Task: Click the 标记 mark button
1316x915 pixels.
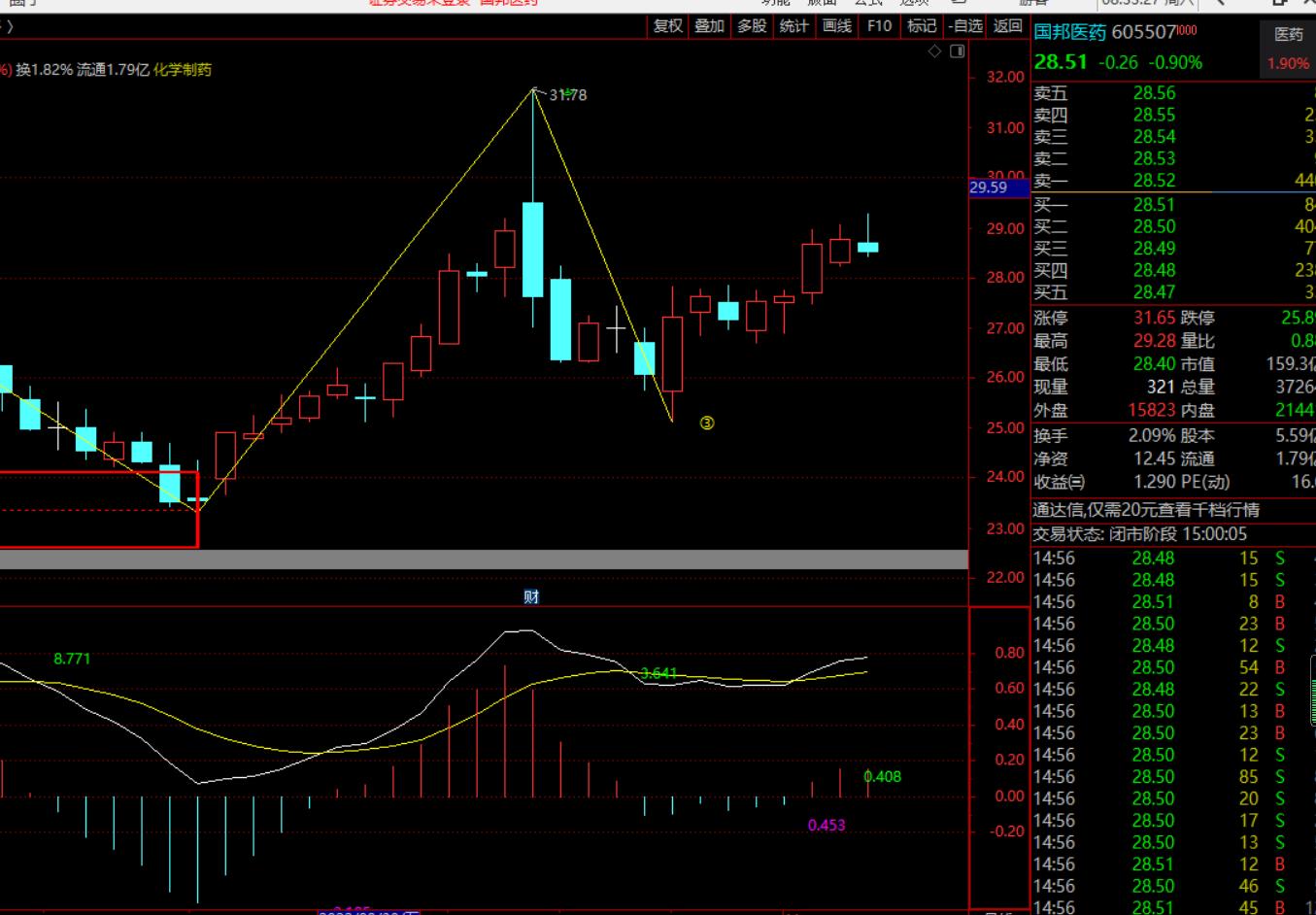Action: 921,26
